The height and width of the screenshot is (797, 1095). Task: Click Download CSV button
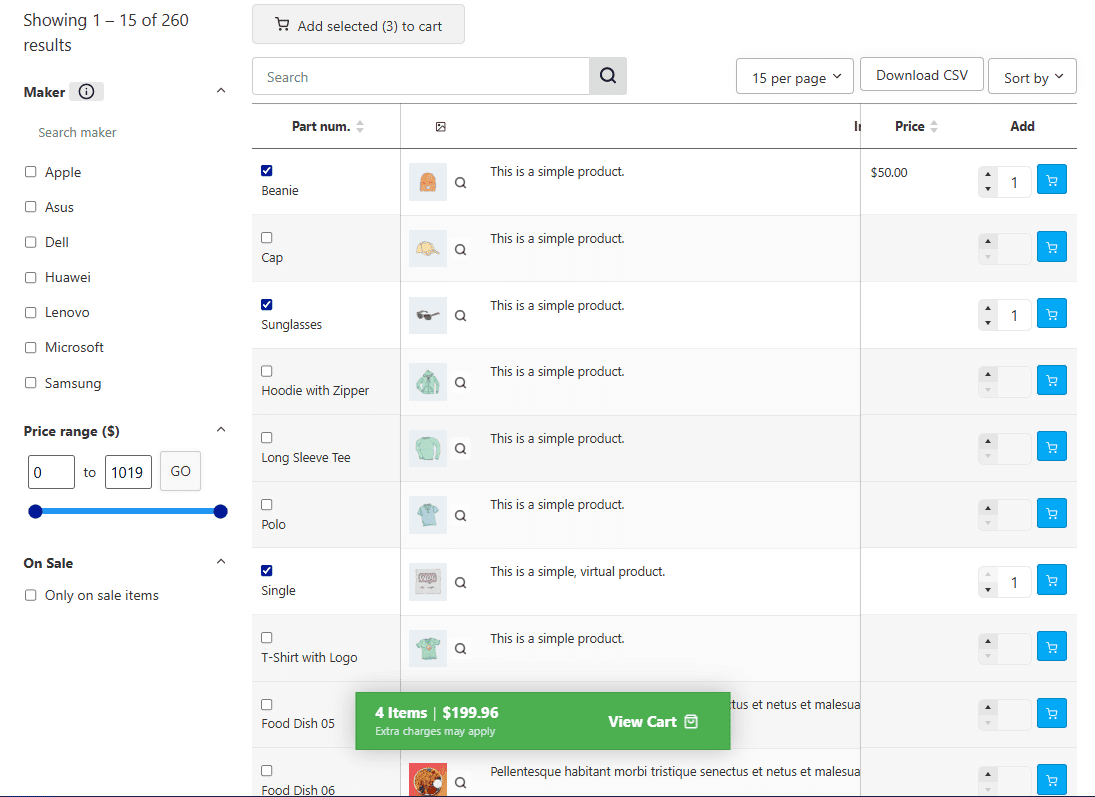921,75
